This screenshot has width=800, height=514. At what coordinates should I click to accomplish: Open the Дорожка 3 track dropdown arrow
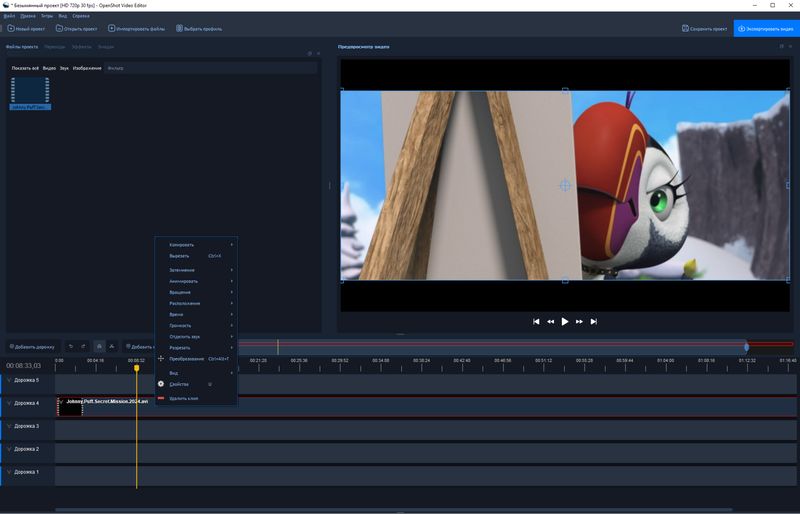9,426
